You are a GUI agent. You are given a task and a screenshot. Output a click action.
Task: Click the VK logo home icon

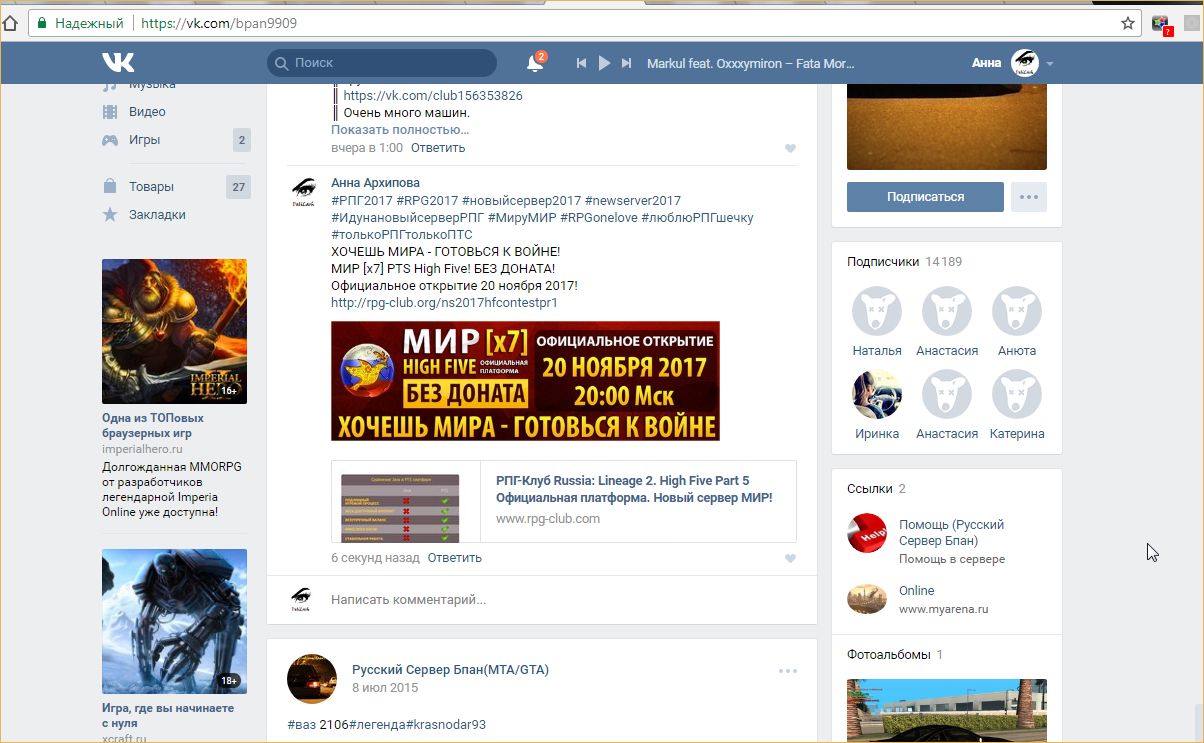point(118,63)
